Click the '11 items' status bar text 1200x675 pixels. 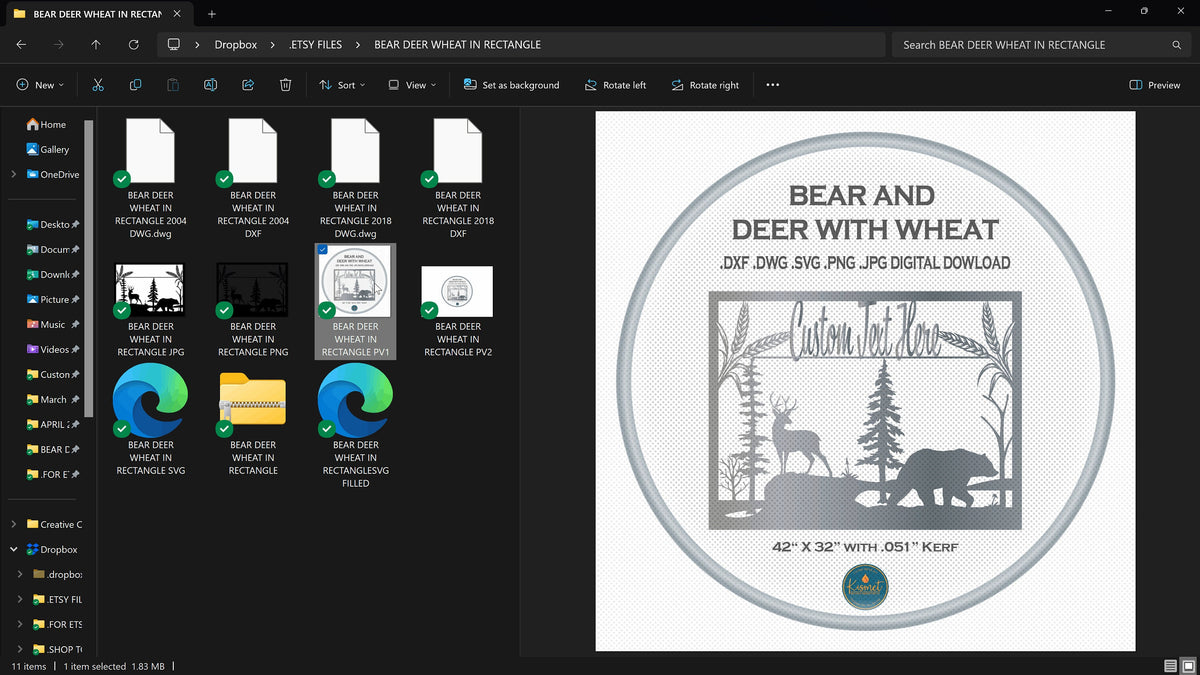[x=29, y=666]
